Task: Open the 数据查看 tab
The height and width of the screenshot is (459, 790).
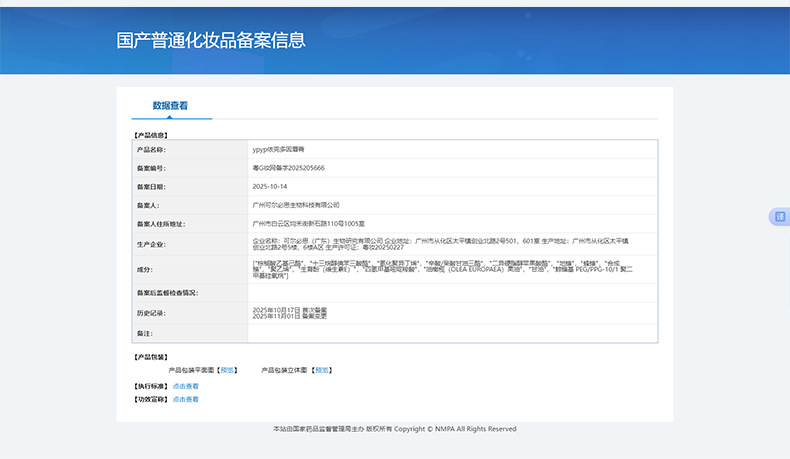Action: tap(170, 105)
